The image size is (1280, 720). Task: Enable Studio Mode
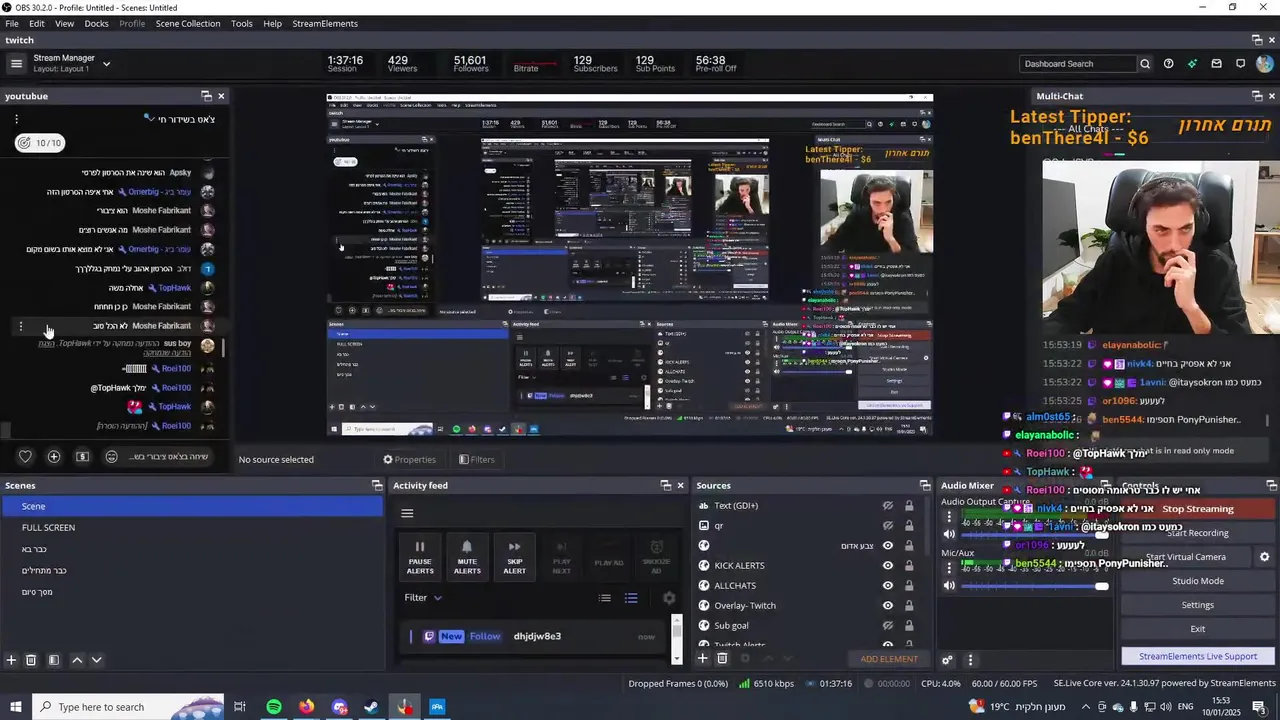coord(1197,581)
